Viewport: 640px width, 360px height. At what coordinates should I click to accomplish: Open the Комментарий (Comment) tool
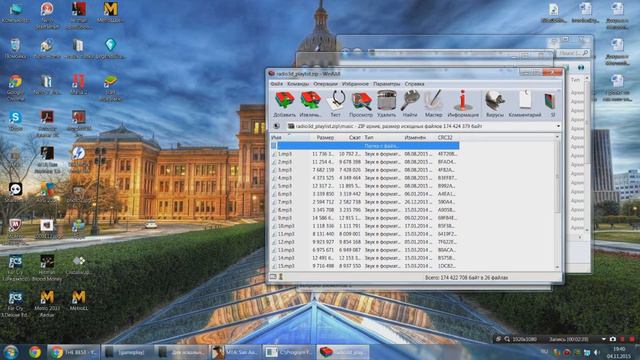point(525,104)
